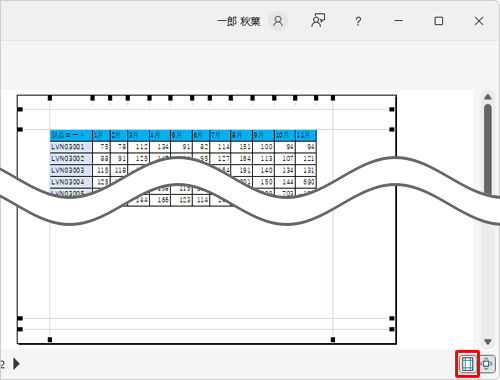Open the feedback person-with-speech-bubble icon
The image size is (500, 380).
point(318,21)
